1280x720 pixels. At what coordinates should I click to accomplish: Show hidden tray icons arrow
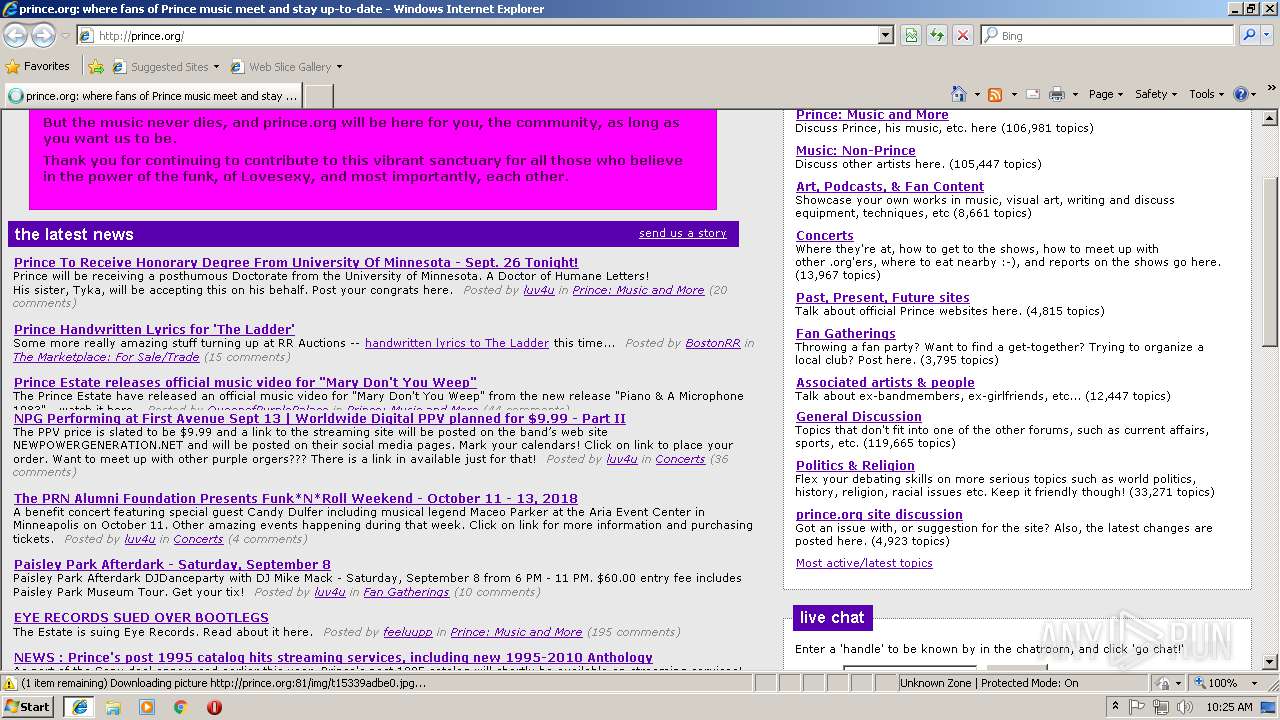1115,707
